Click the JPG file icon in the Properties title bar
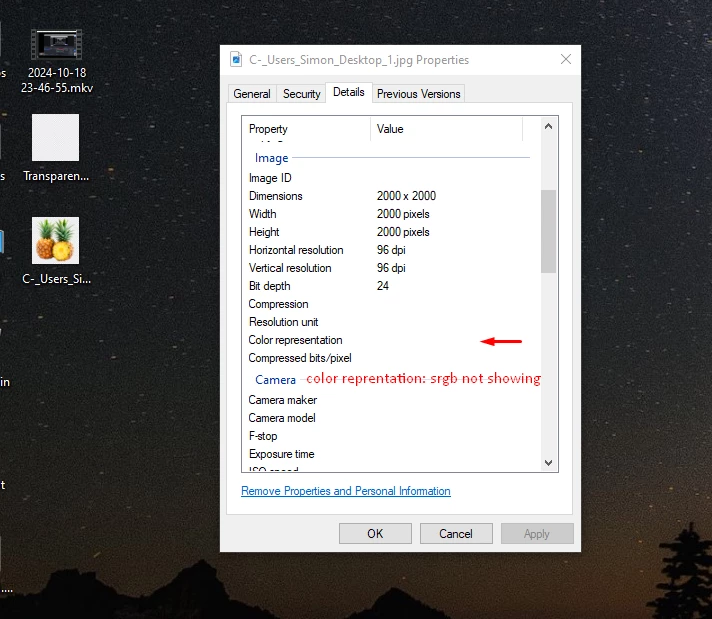This screenshot has width=712, height=619. click(x=236, y=59)
